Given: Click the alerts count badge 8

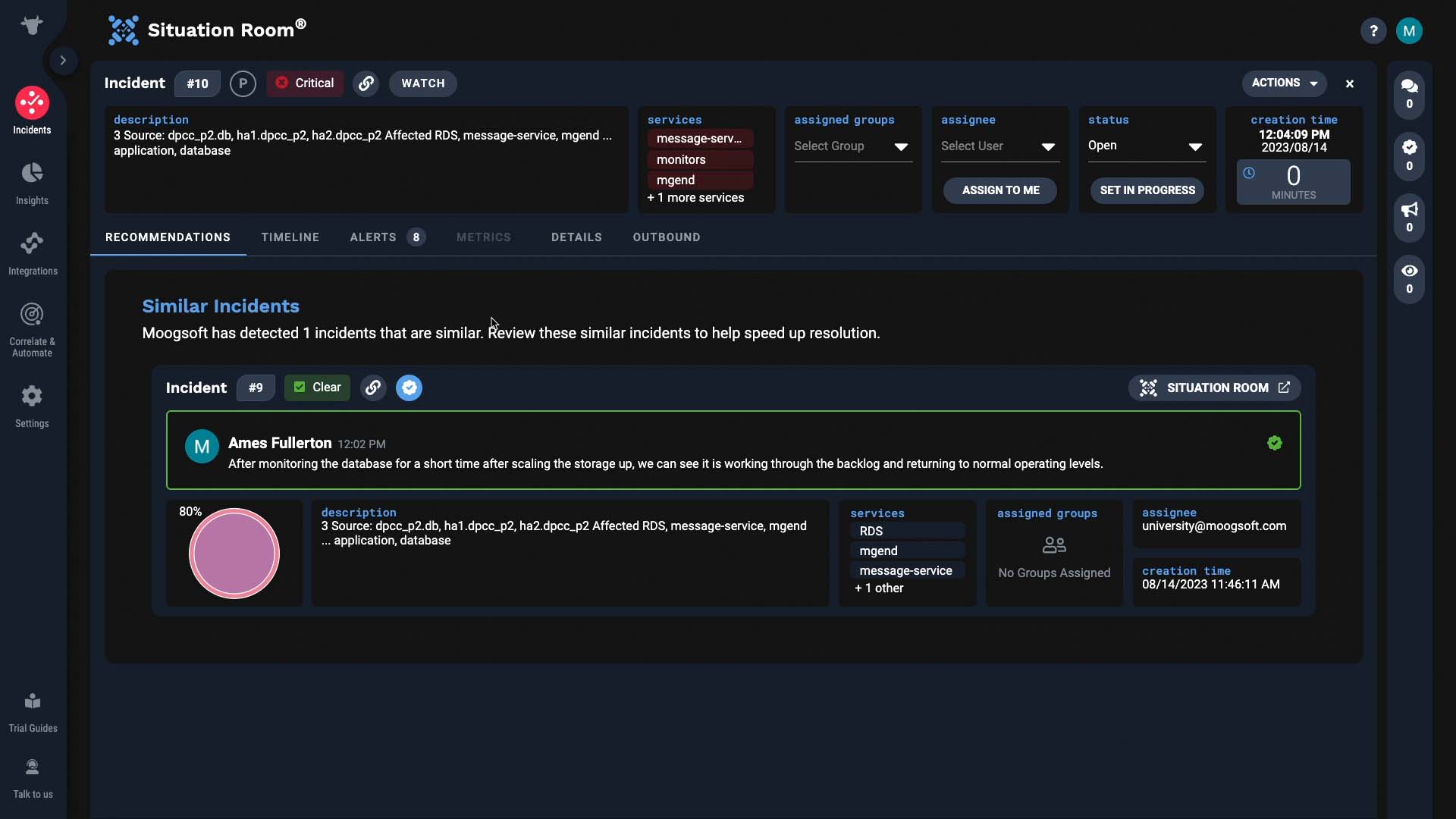Looking at the screenshot, I should click(416, 237).
